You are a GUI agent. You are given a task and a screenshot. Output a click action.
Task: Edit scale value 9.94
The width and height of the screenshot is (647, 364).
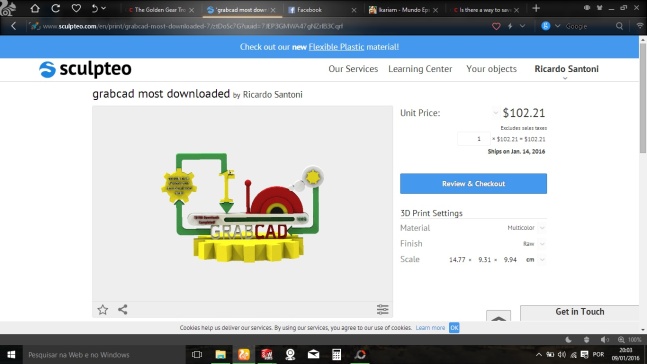pos(510,260)
